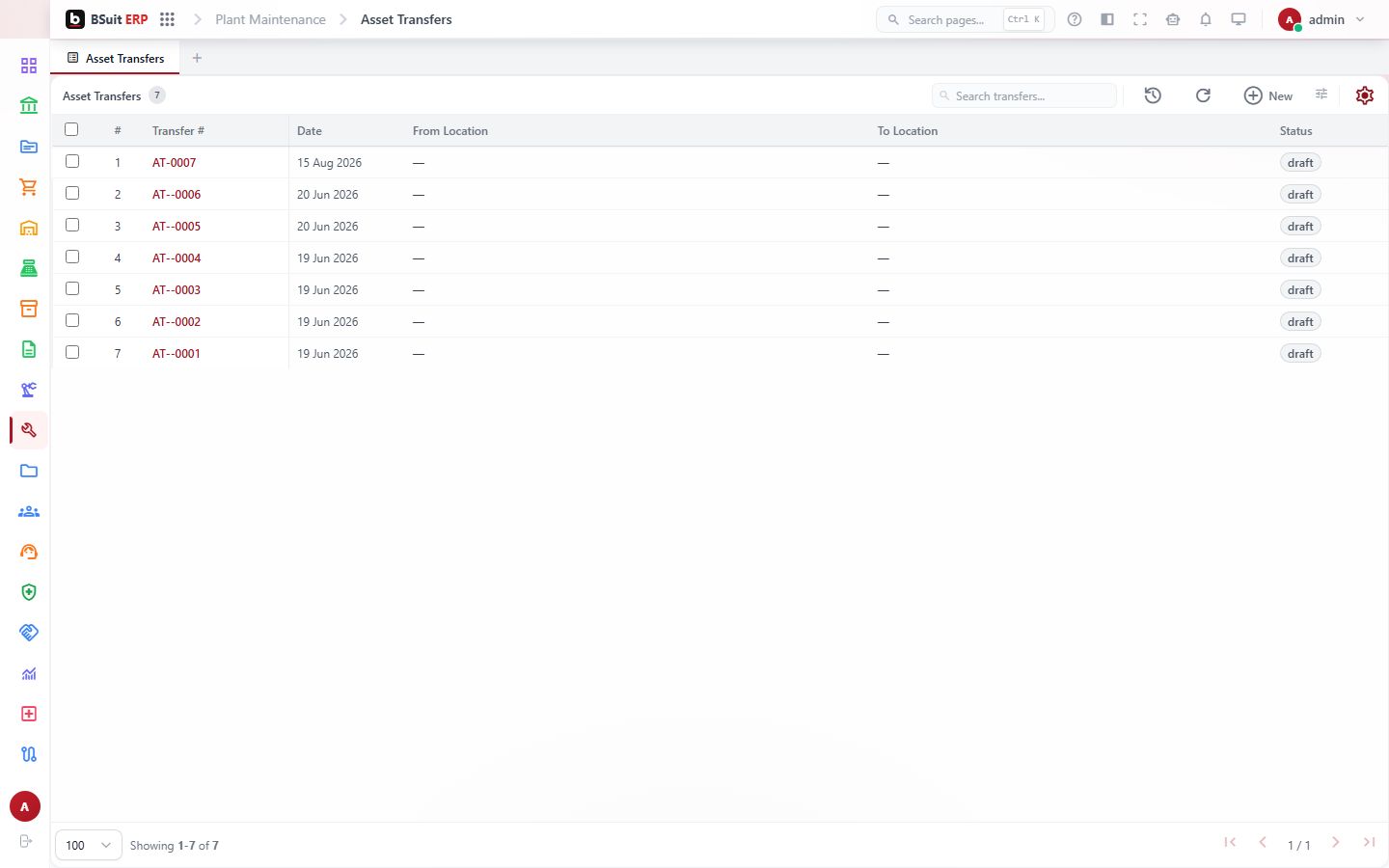
Task: Open the filter sliders icon beside New
Action: pos(1321,95)
